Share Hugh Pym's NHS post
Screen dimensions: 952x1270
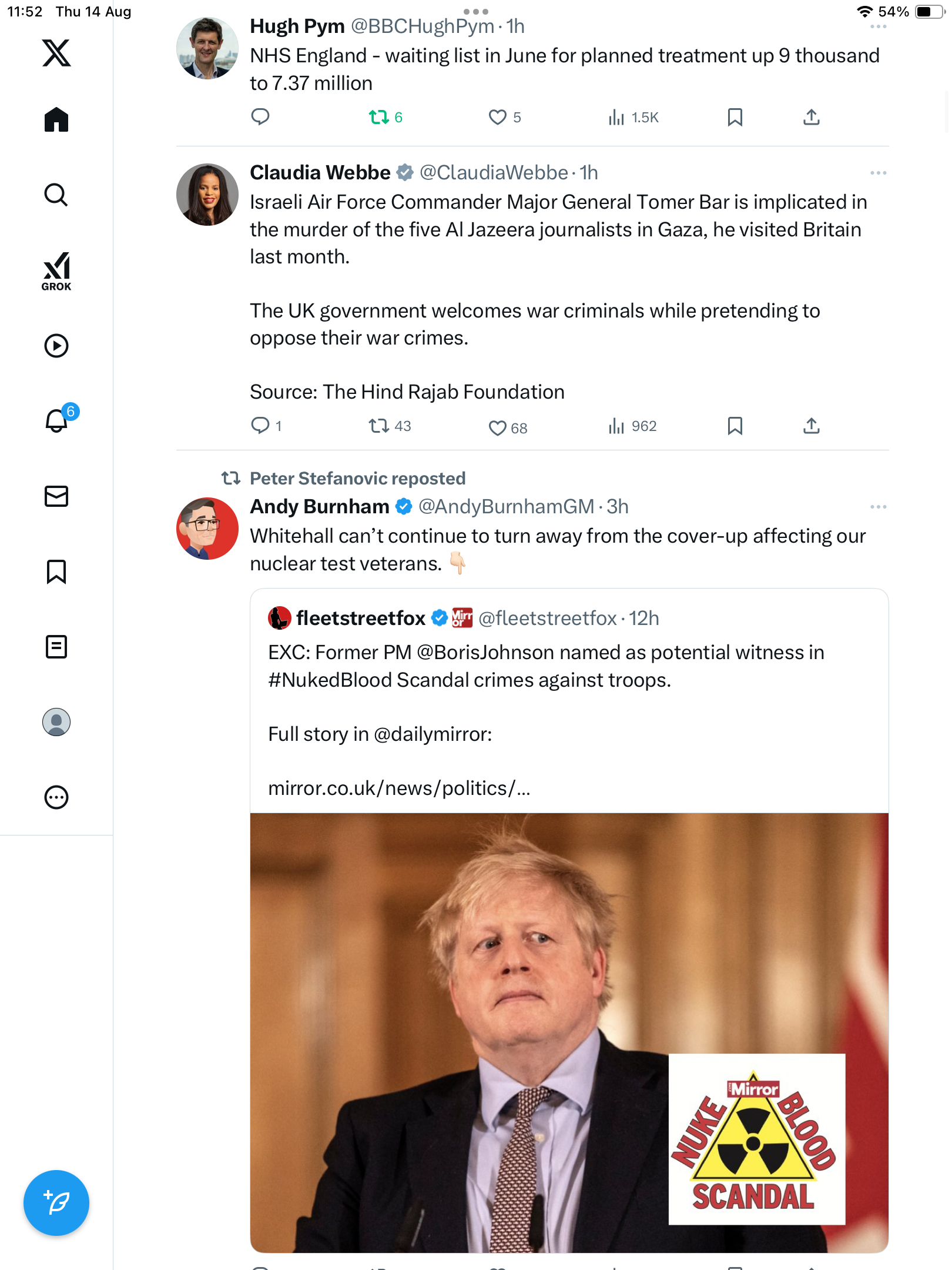pos(811,118)
